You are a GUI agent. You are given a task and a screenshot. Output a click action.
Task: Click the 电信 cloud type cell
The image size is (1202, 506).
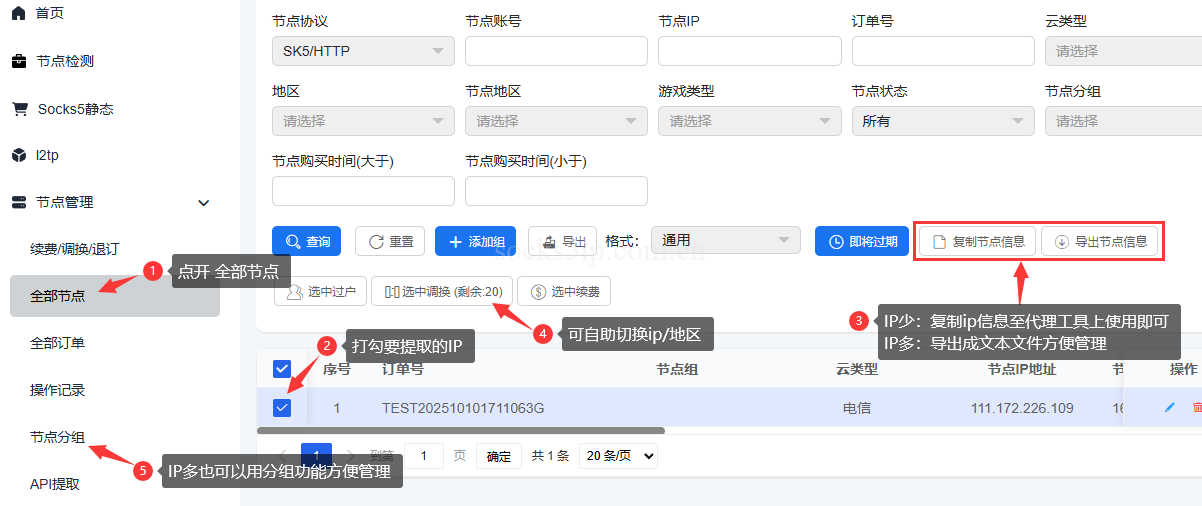pos(857,408)
